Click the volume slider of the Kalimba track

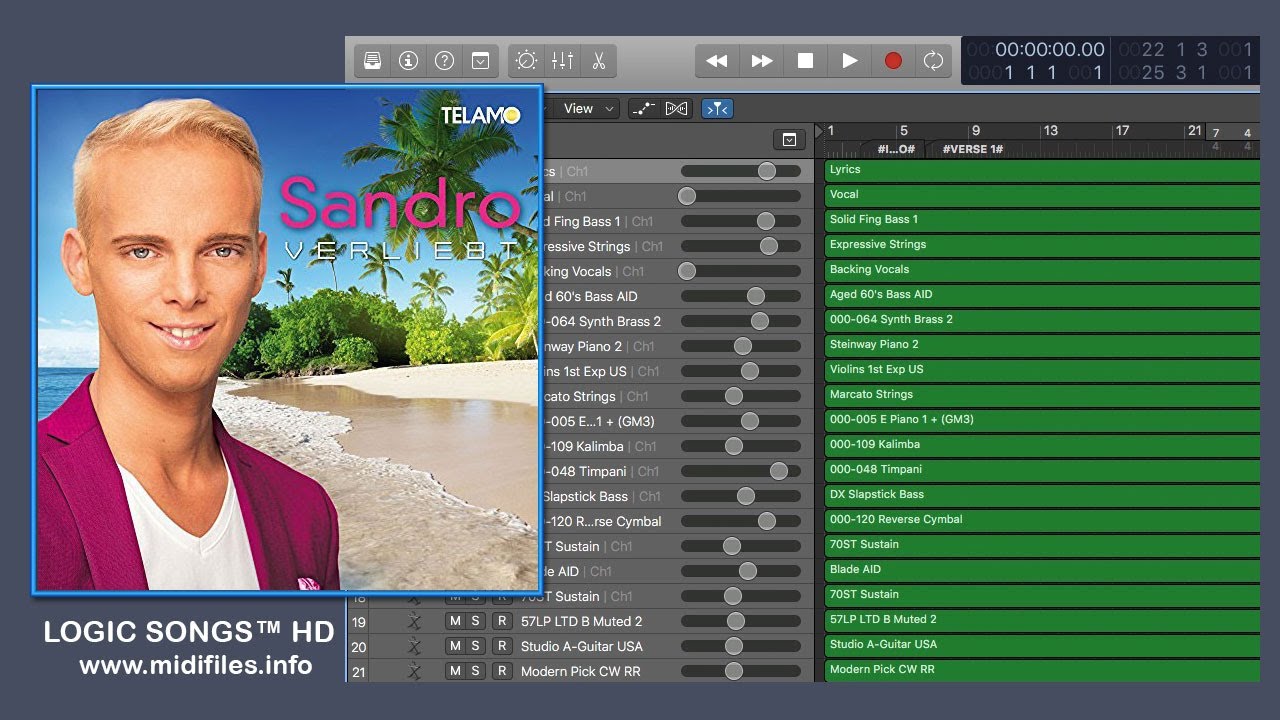coord(741,446)
